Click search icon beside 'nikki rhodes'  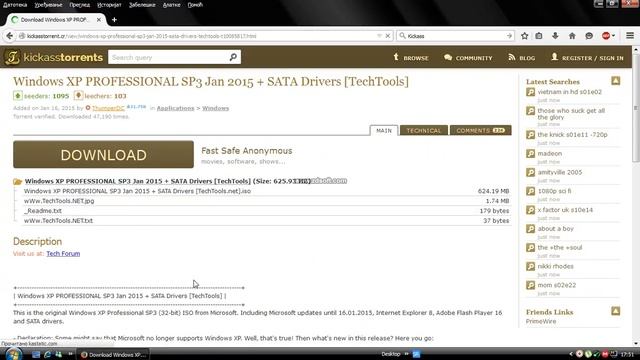(530, 267)
